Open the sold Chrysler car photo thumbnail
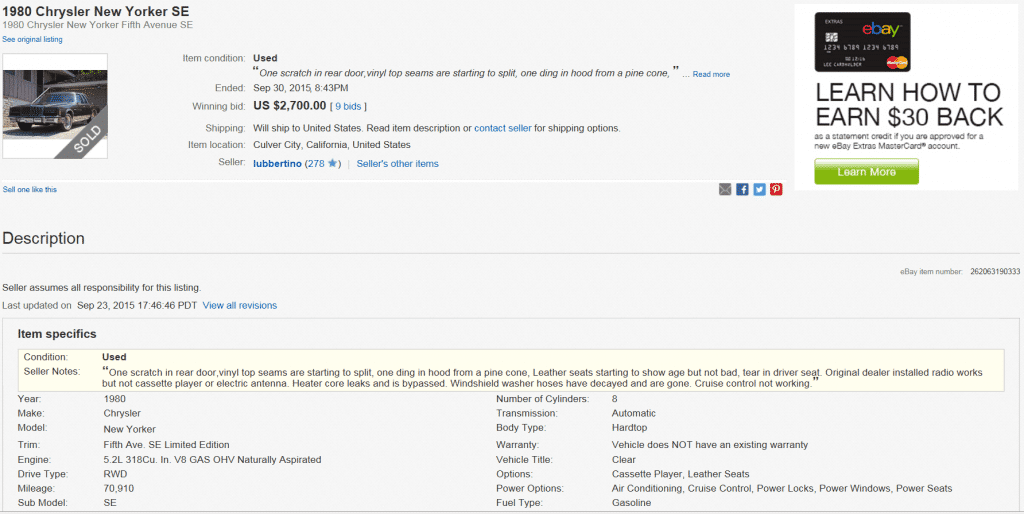Image resolution: width=1024 pixels, height=514 pixels. pos(55,106)
